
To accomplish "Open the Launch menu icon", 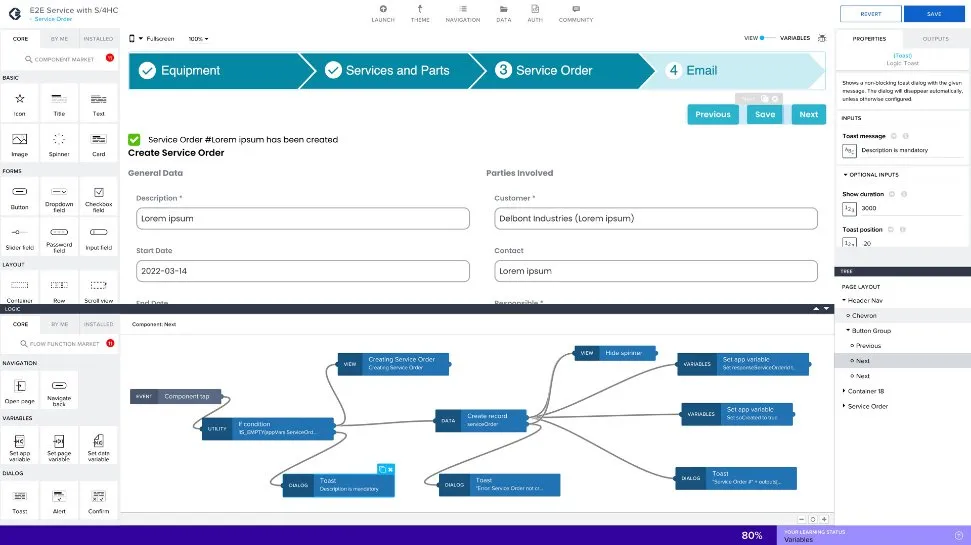I will [x=383, y=10].
